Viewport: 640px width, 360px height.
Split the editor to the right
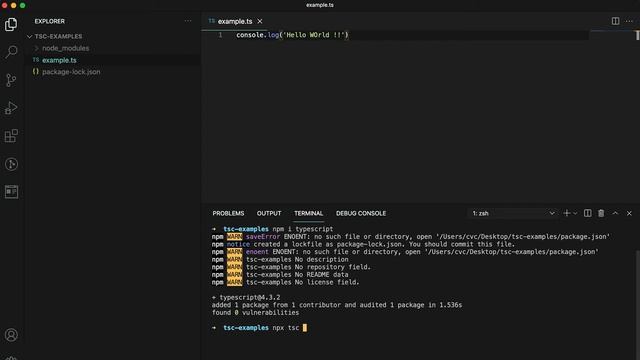pyautogui.click(x=615, y=21)
